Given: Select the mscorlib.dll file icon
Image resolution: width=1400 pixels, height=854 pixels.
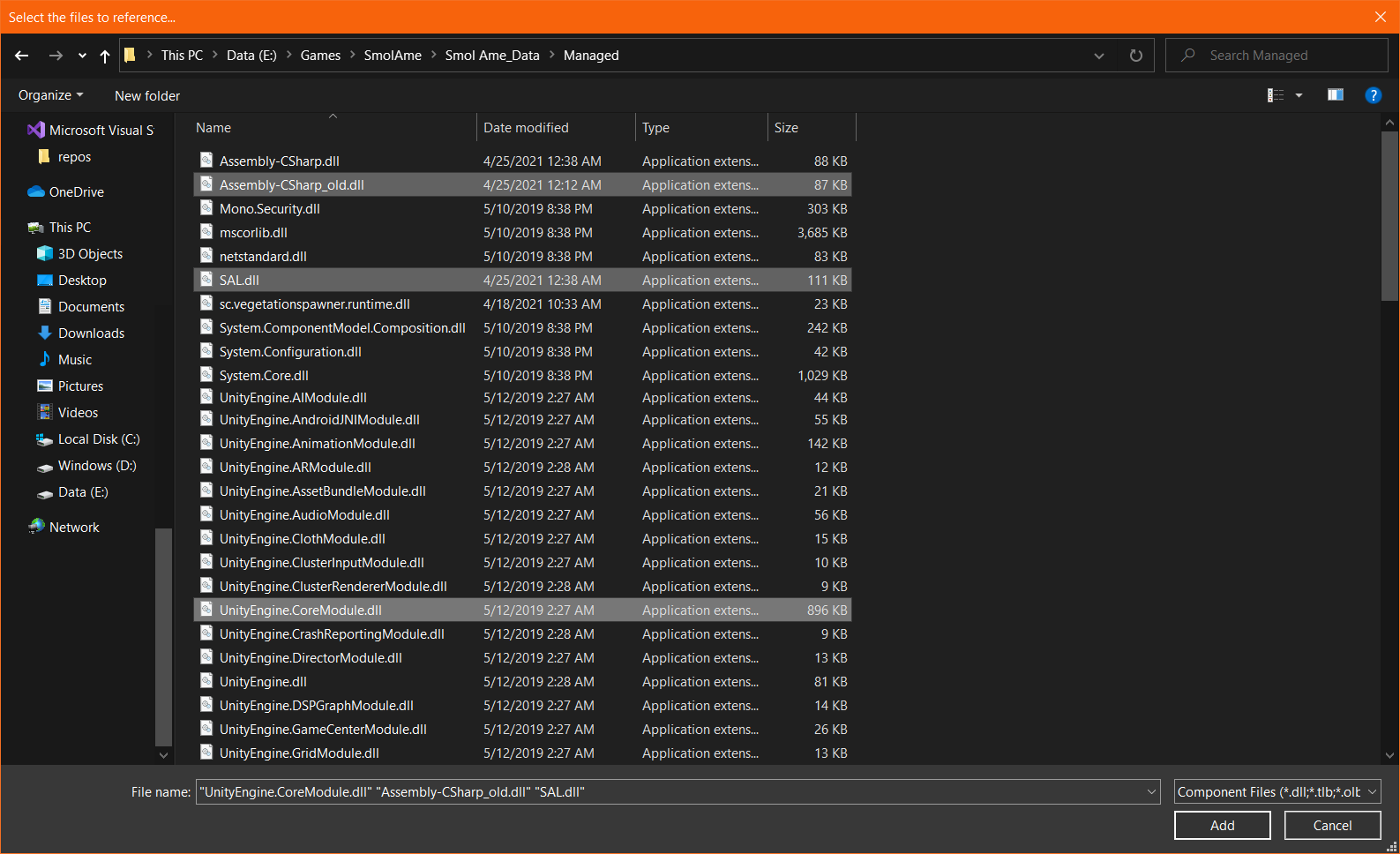Looking at the screenshot, I should (x=206, y=232).
